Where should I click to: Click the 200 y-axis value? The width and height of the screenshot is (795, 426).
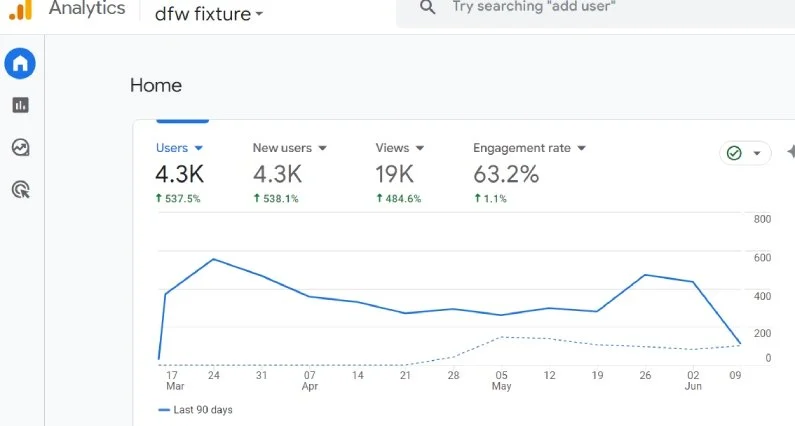762,333
